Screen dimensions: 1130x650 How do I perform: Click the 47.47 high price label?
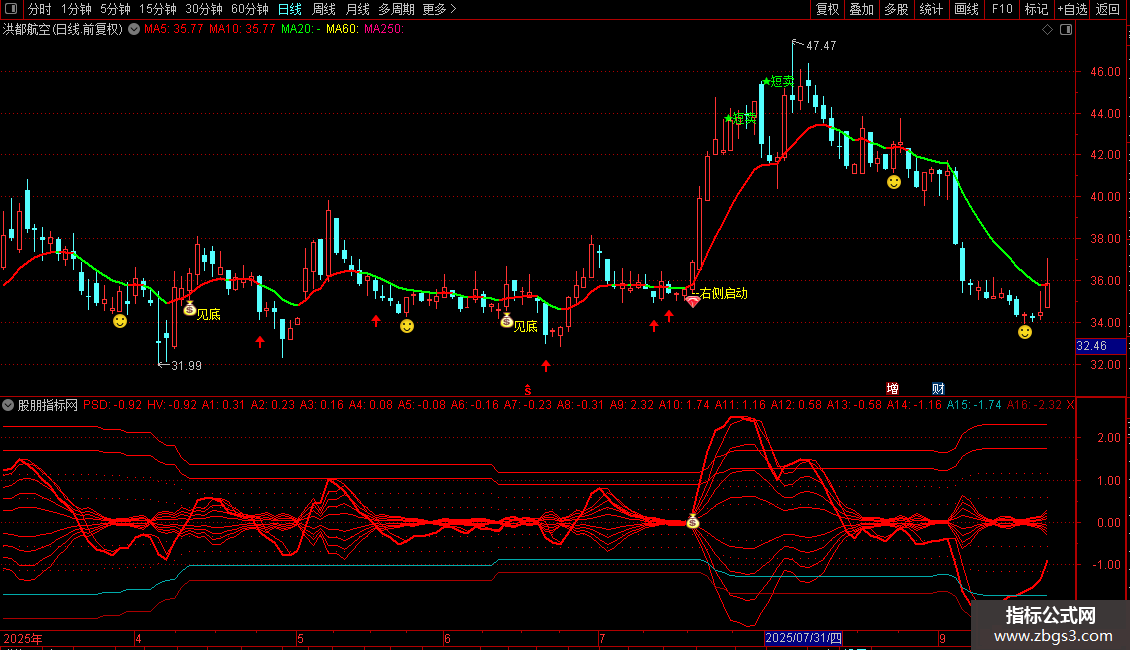click(x=821, y=45)
